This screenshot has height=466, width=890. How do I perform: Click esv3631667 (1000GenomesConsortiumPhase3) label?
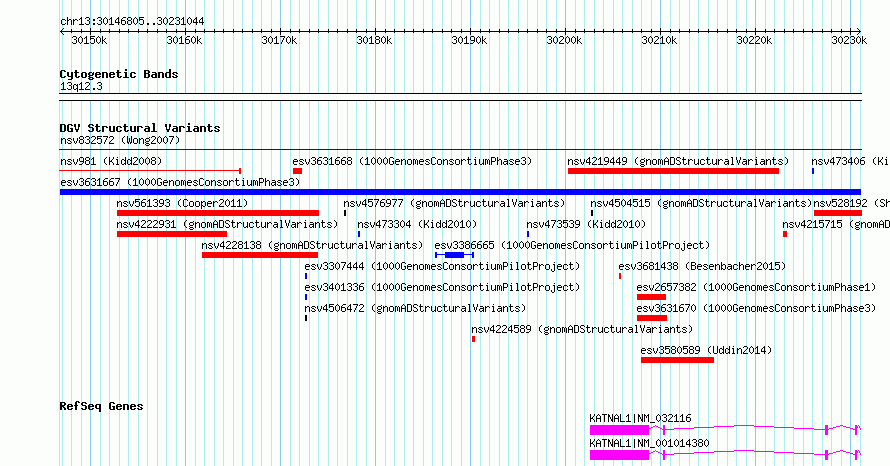point(180,182)
